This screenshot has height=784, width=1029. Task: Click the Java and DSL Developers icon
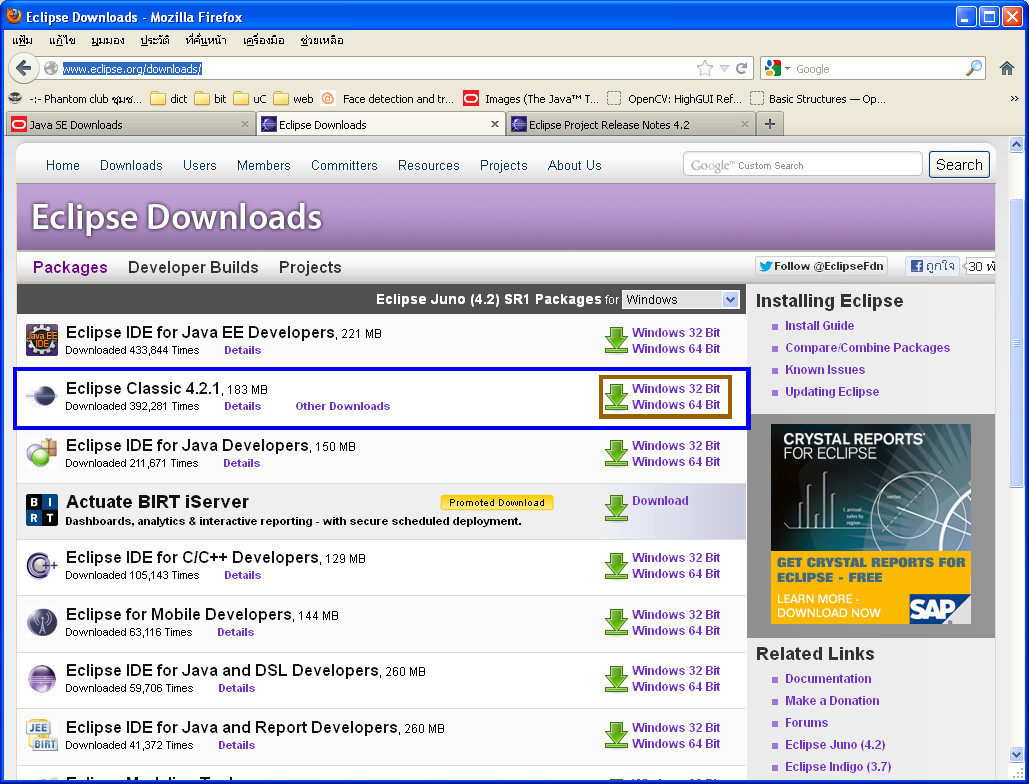pyautogui.click(x=41, y=678)
